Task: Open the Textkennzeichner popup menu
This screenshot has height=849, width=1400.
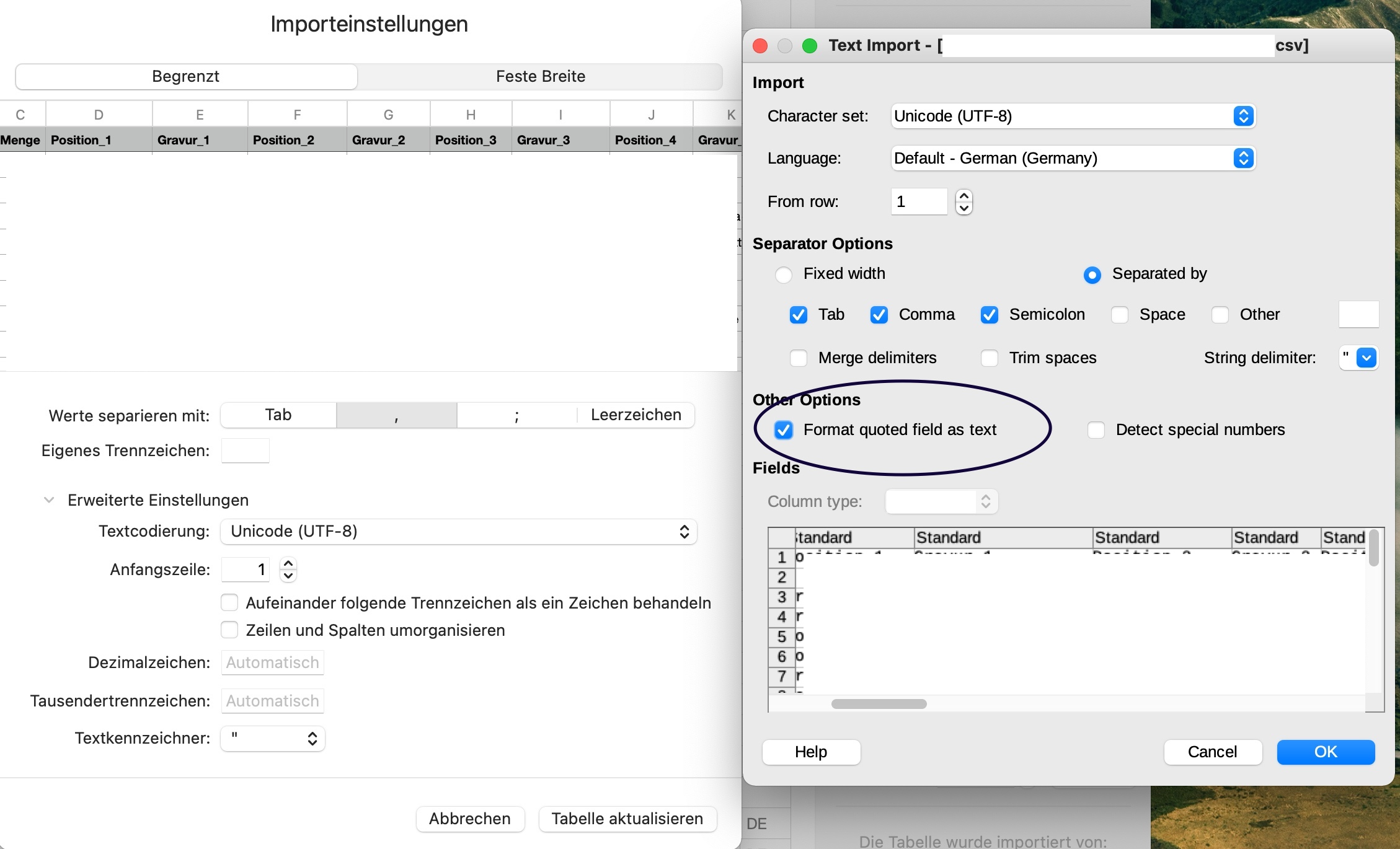Action: (273, 738)
